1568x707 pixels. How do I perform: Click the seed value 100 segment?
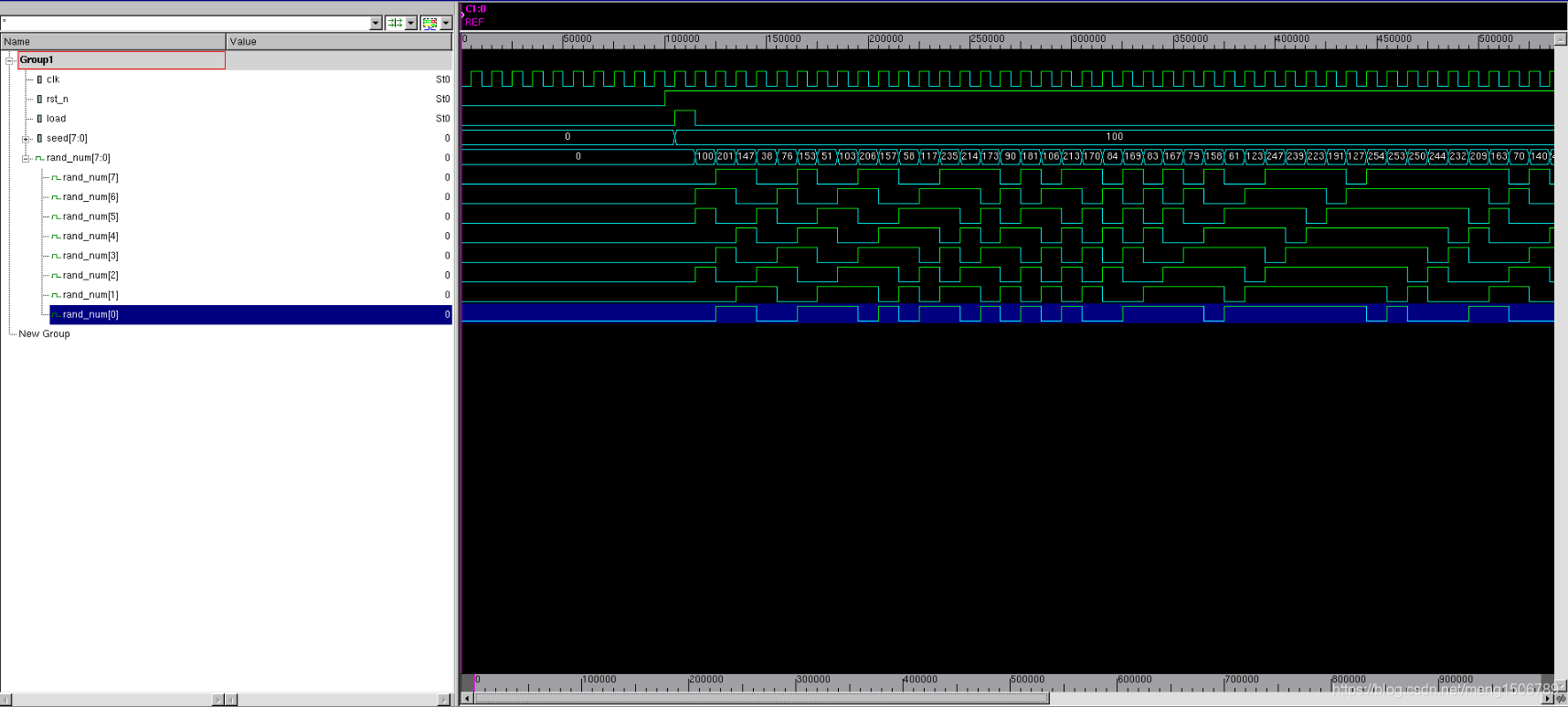pos(1114,137)
